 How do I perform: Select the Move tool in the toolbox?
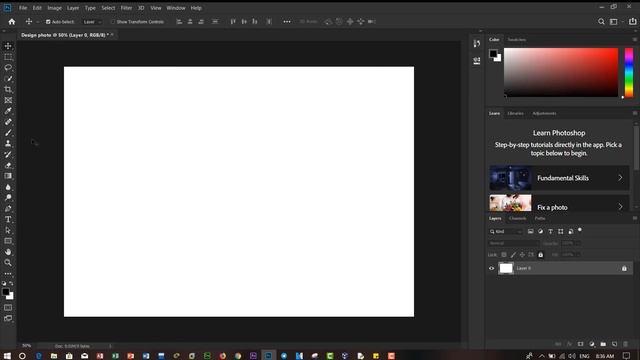pyautogui.click(x=8, y=46)
